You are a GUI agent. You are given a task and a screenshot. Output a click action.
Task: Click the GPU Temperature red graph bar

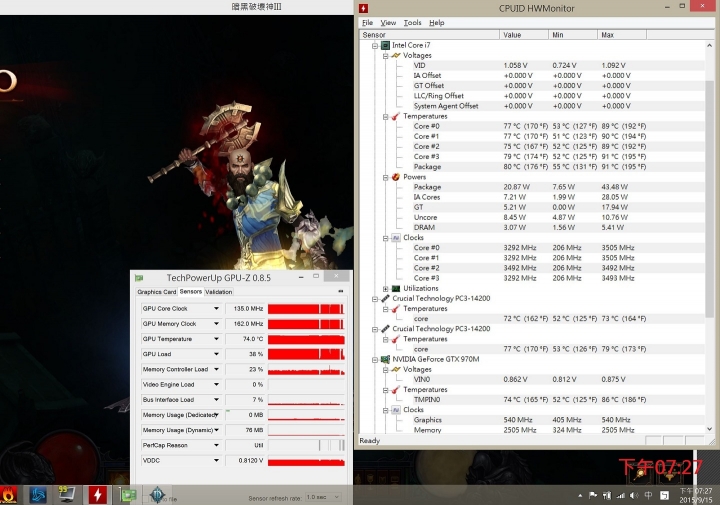[306, 339]
